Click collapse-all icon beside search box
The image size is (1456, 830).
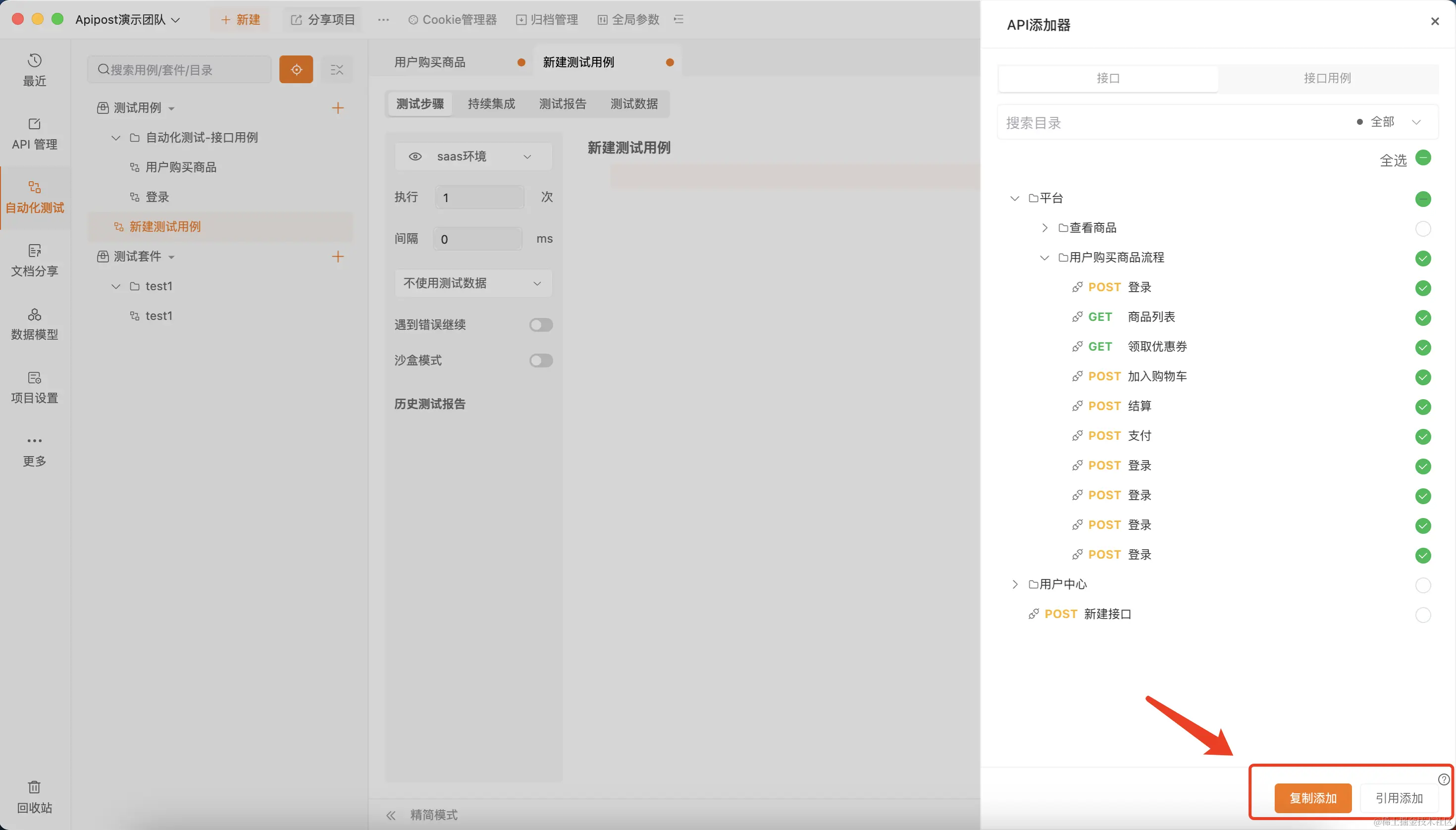[337, 69]
